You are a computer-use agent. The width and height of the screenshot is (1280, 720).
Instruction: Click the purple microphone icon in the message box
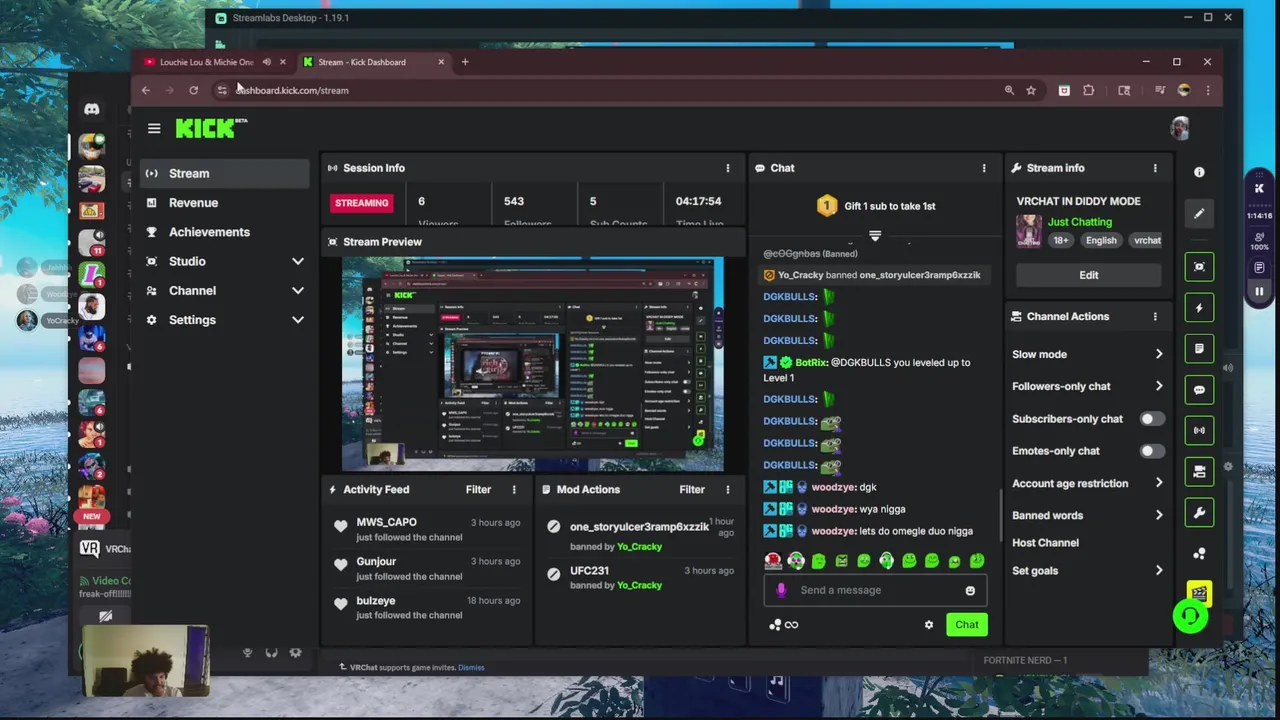coord(781,590)
